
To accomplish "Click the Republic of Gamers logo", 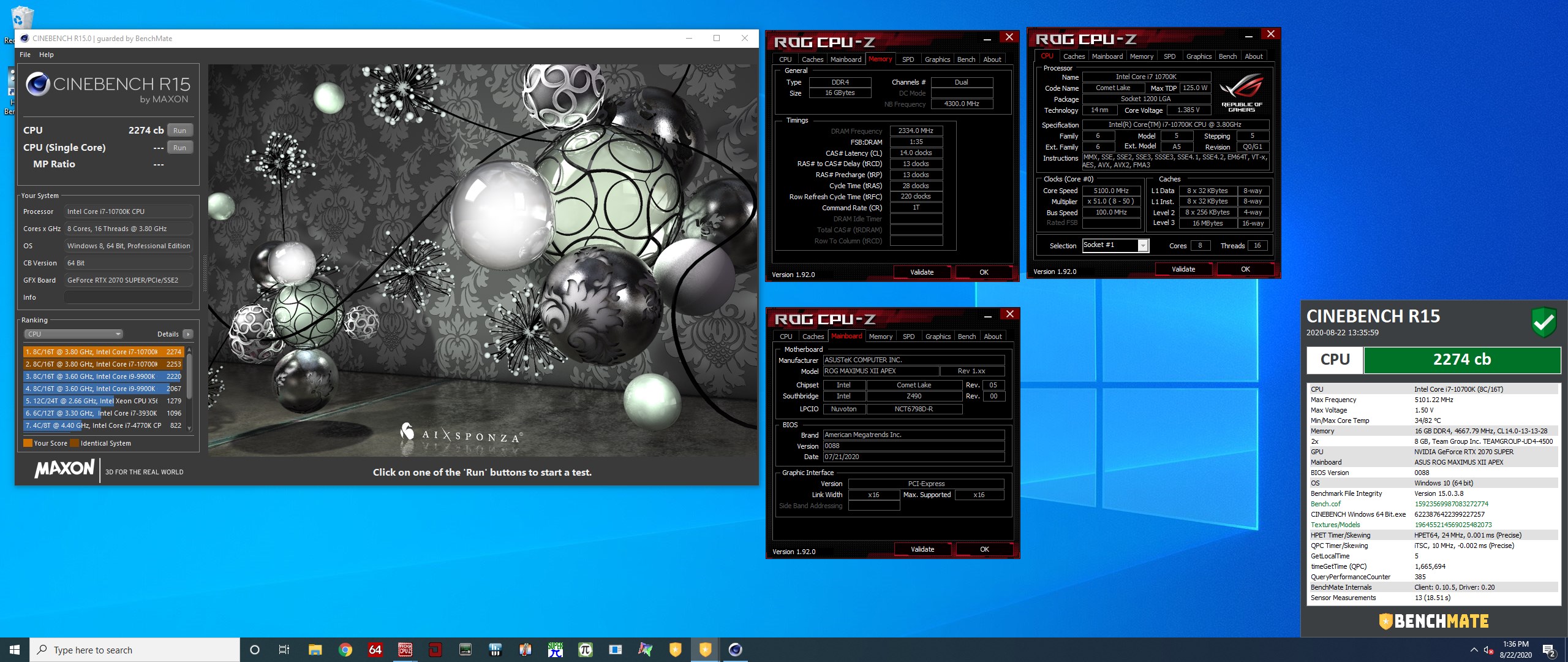I will coord(1242,93).
